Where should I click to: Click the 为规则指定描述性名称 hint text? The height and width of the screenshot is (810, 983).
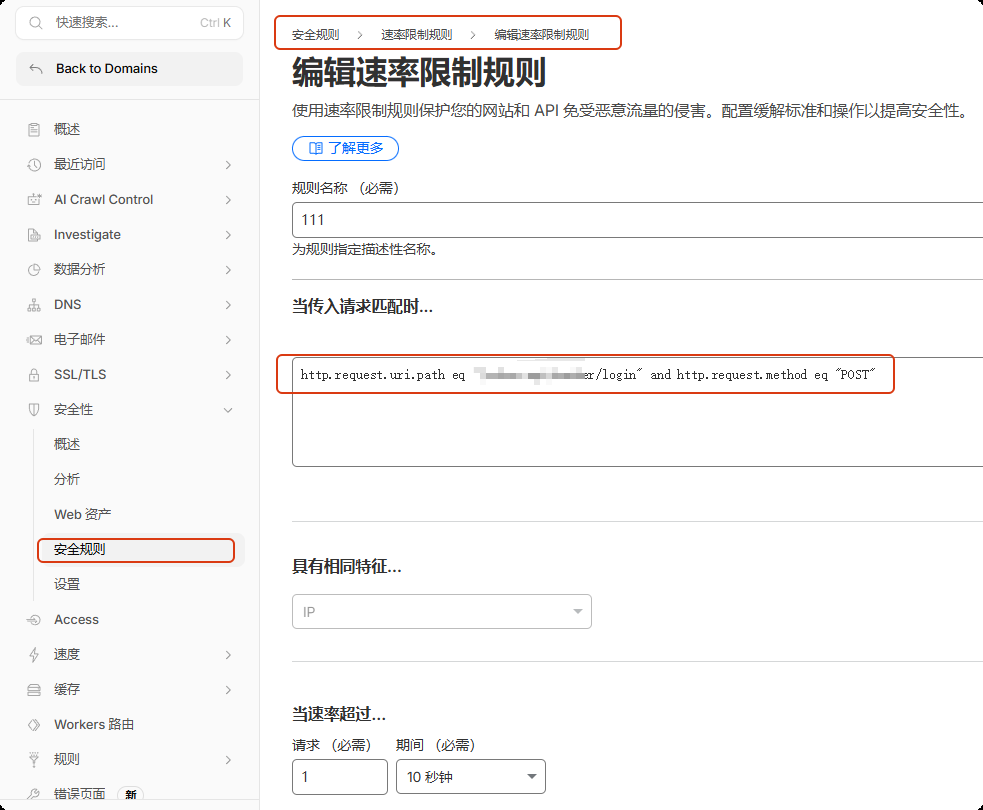(x=365, y=250)
